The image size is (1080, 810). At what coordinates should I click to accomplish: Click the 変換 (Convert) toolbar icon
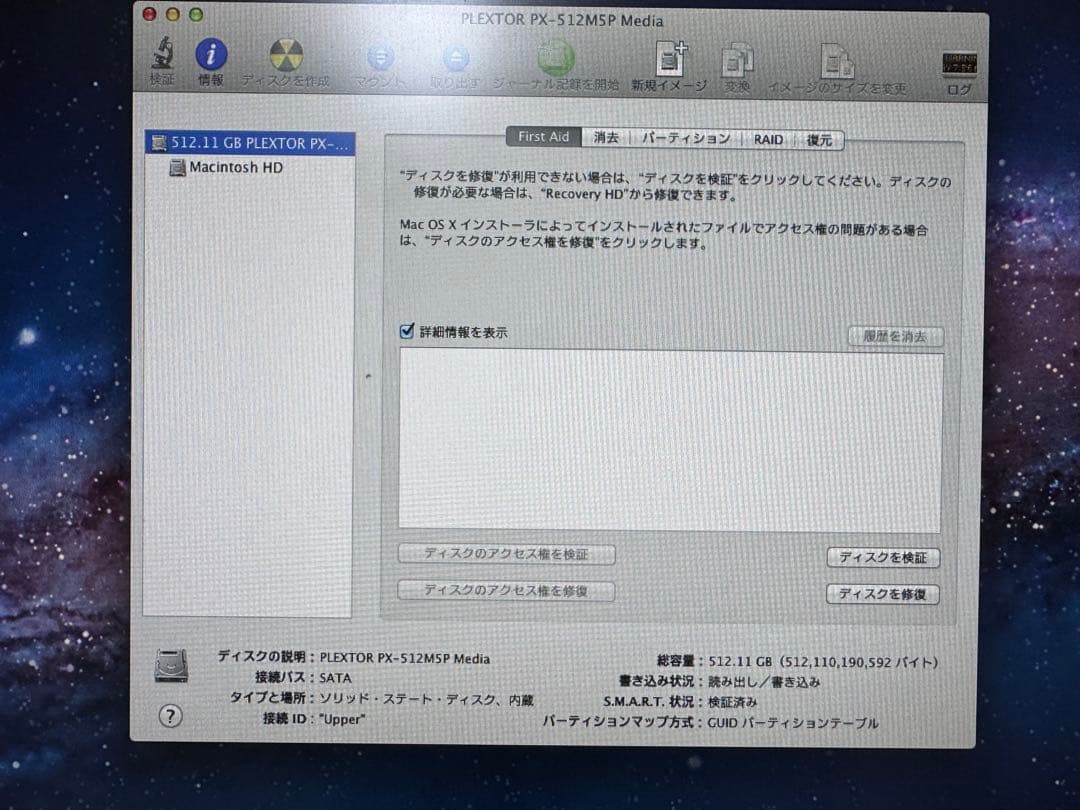click(740, 60)
